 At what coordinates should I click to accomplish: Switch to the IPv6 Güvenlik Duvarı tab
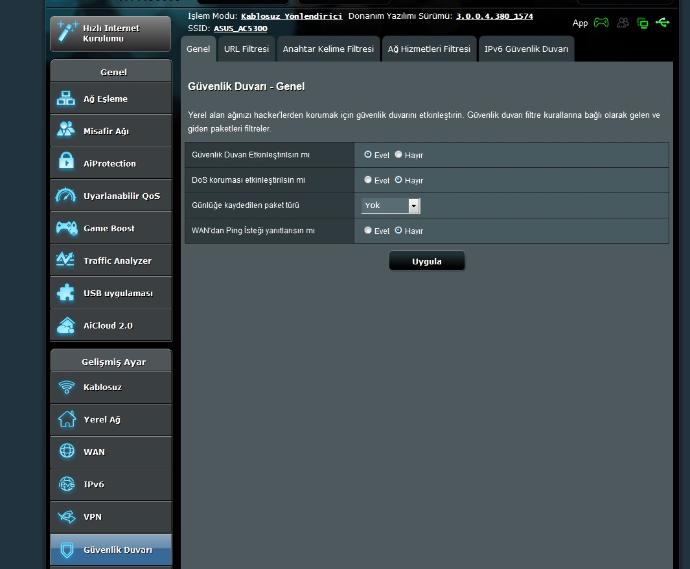click(526, 49)
